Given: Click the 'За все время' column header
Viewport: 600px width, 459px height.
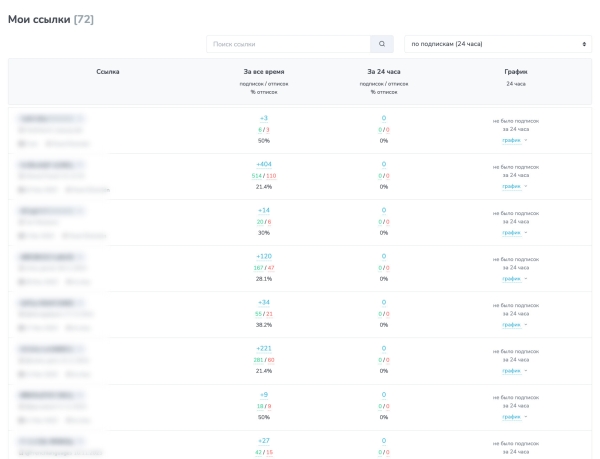Looking at the screenshot, I should (264, 72).
